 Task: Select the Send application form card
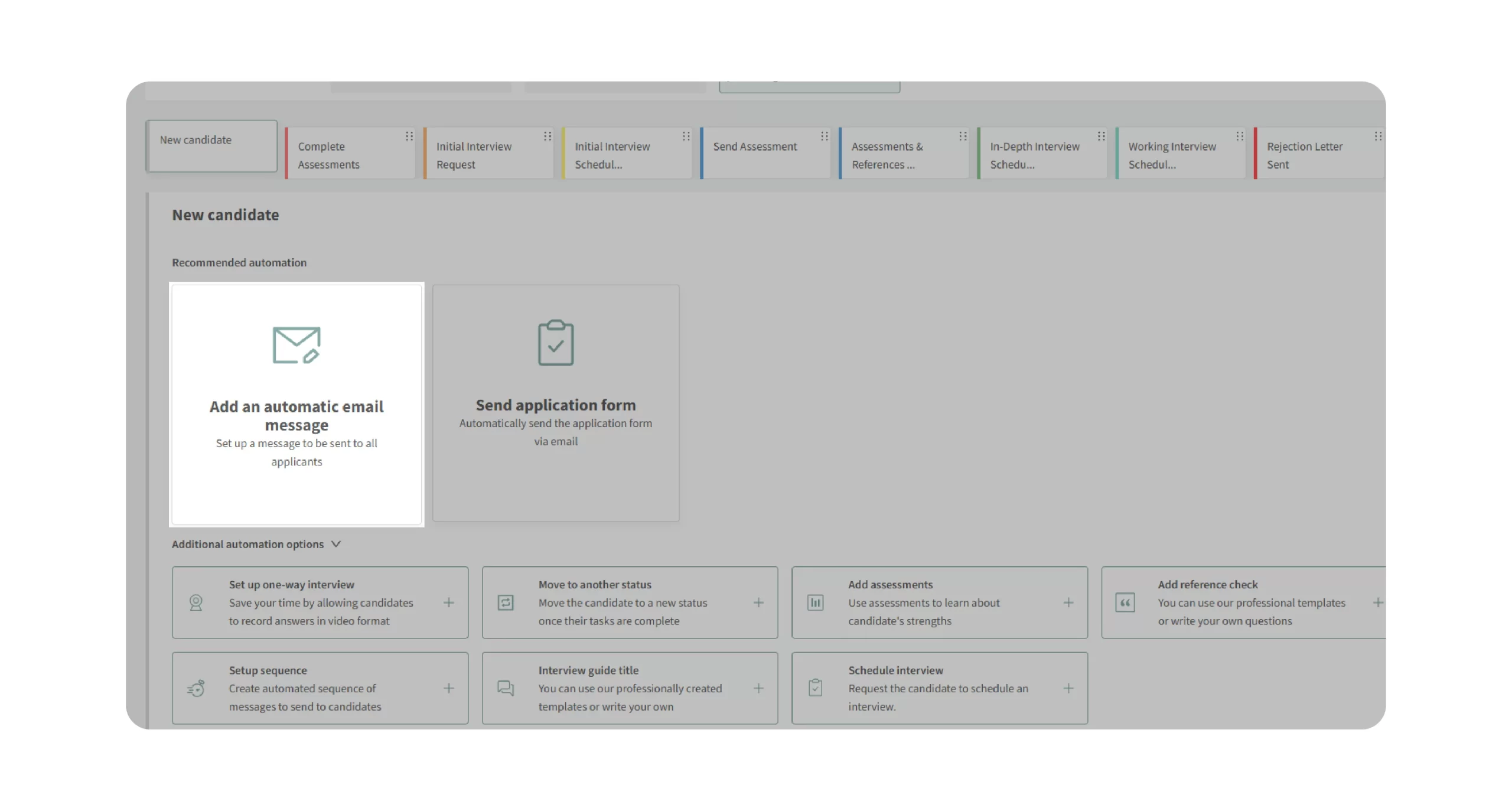[555, 403]
